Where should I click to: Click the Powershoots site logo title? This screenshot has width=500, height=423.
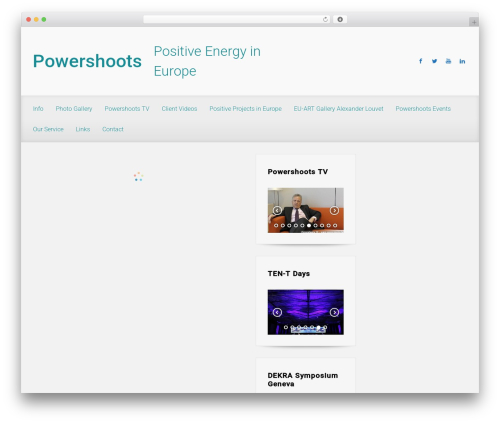87,61
